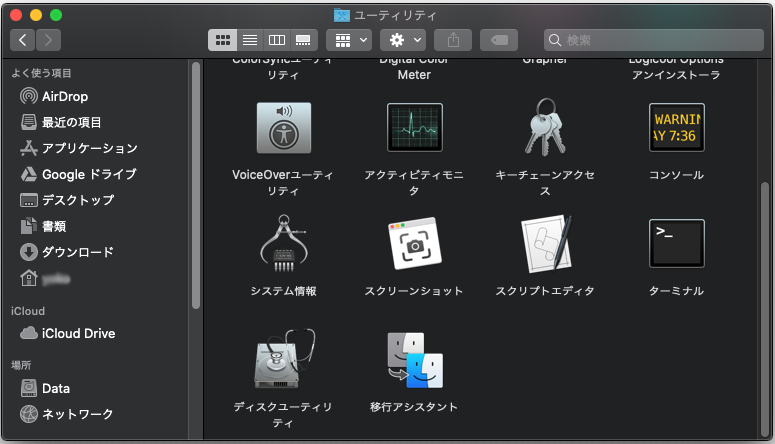Click the アクティビティモニタ label text
Image resolution: width=775 pixels, height=444 pixels.
coord(414,182)
